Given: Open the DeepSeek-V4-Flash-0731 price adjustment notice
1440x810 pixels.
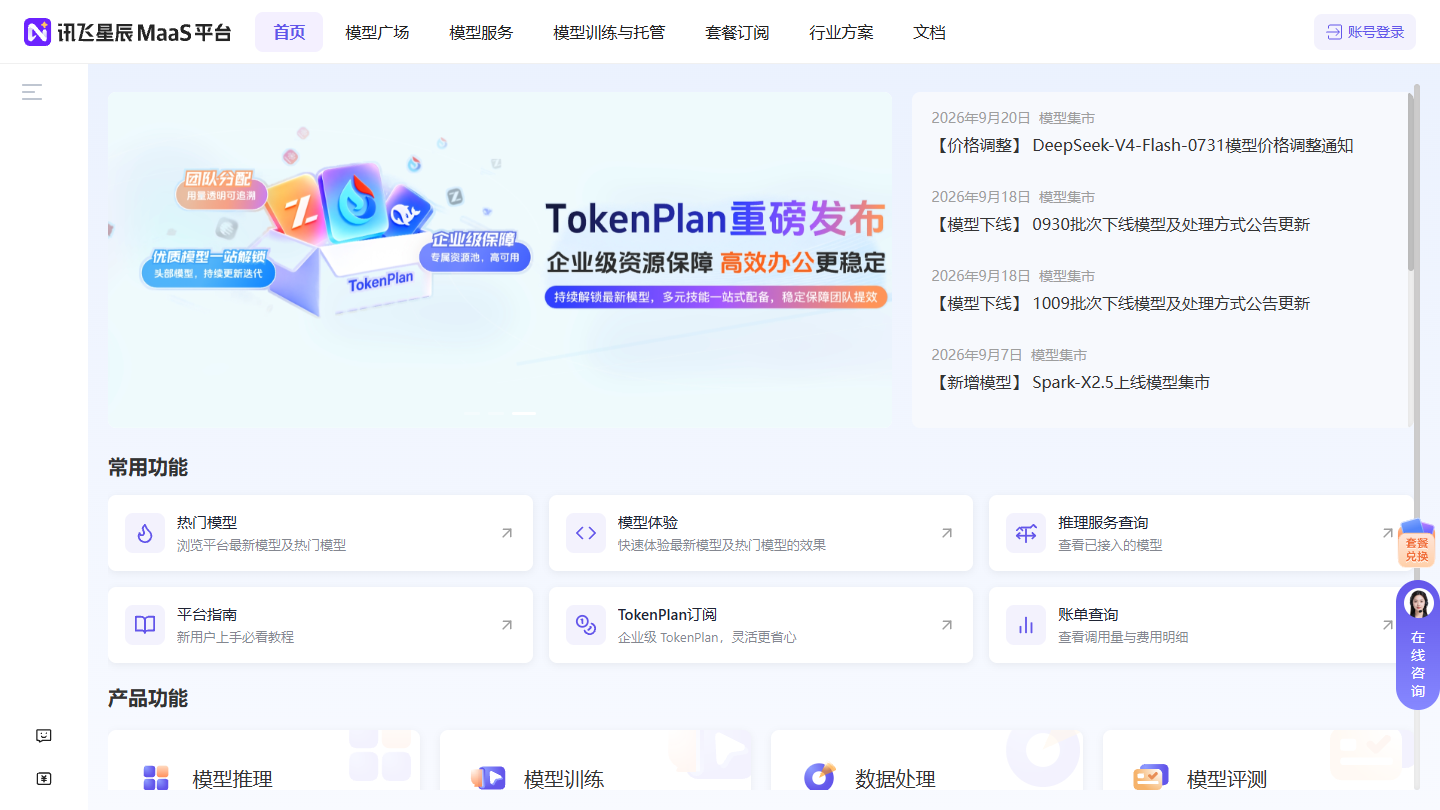Looking at the screenshot, I should [x=1142, y=146].
